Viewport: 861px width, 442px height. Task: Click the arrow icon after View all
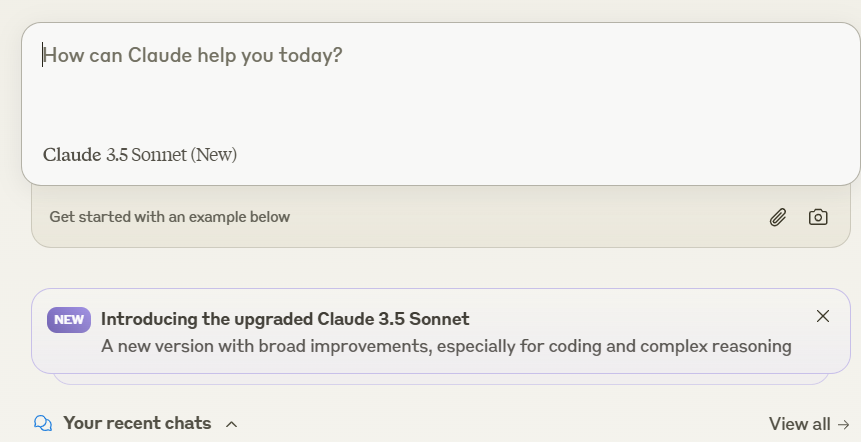(843, 424)
